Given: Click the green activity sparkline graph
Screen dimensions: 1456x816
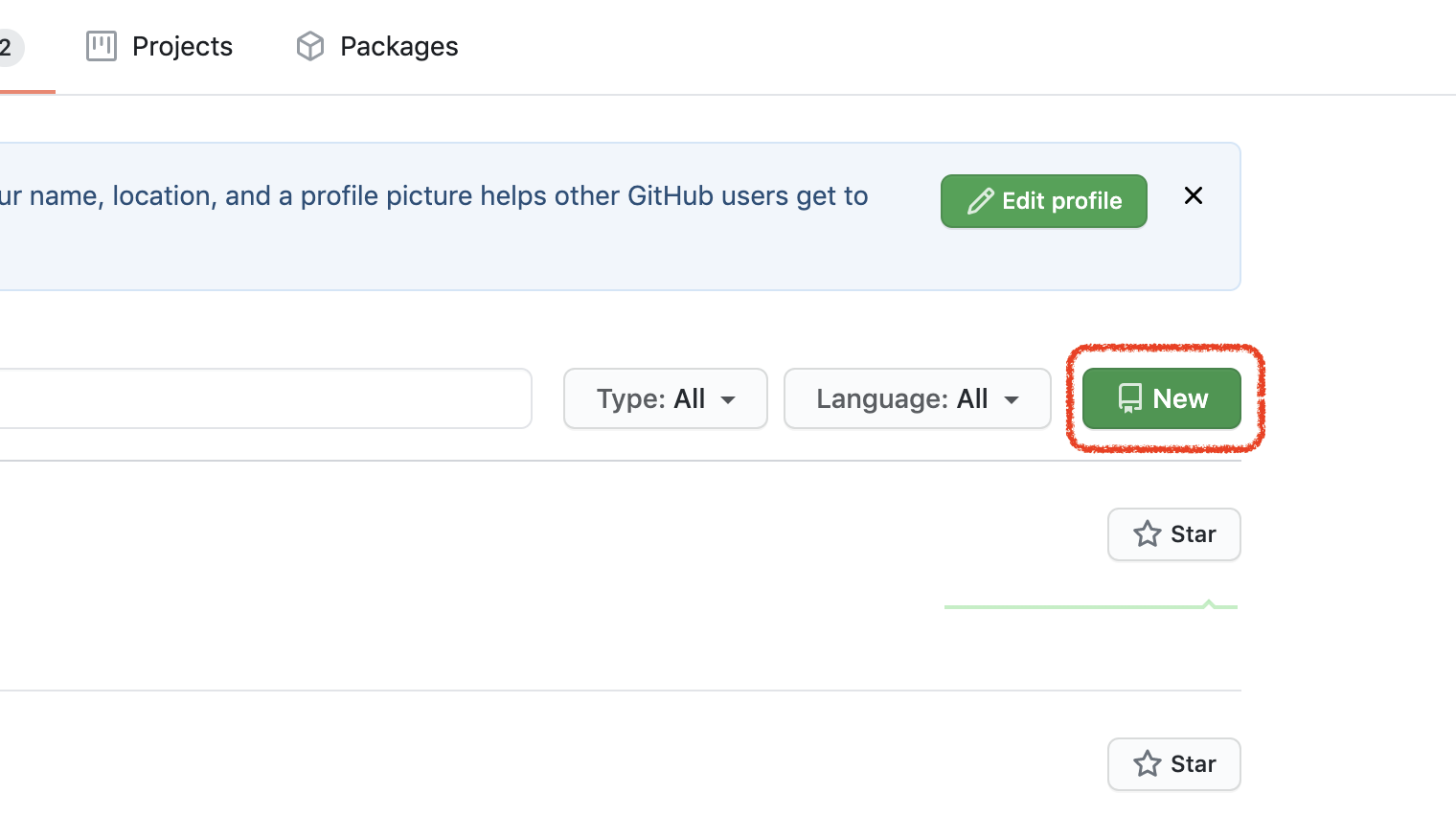Looking at the screenshot, I should [1090, 605].
